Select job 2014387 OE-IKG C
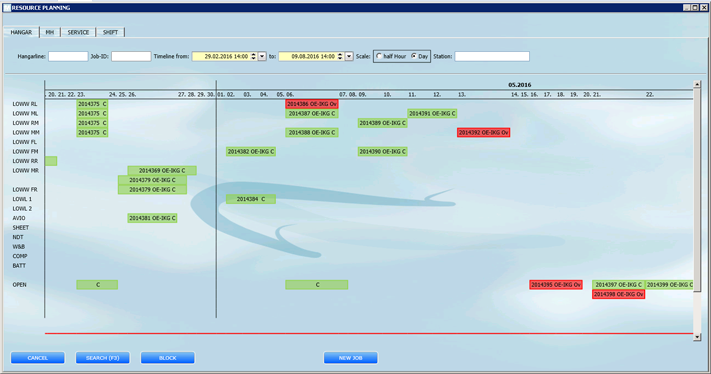Viewport: 711px width, 374px height. click(x=312, y=113)
